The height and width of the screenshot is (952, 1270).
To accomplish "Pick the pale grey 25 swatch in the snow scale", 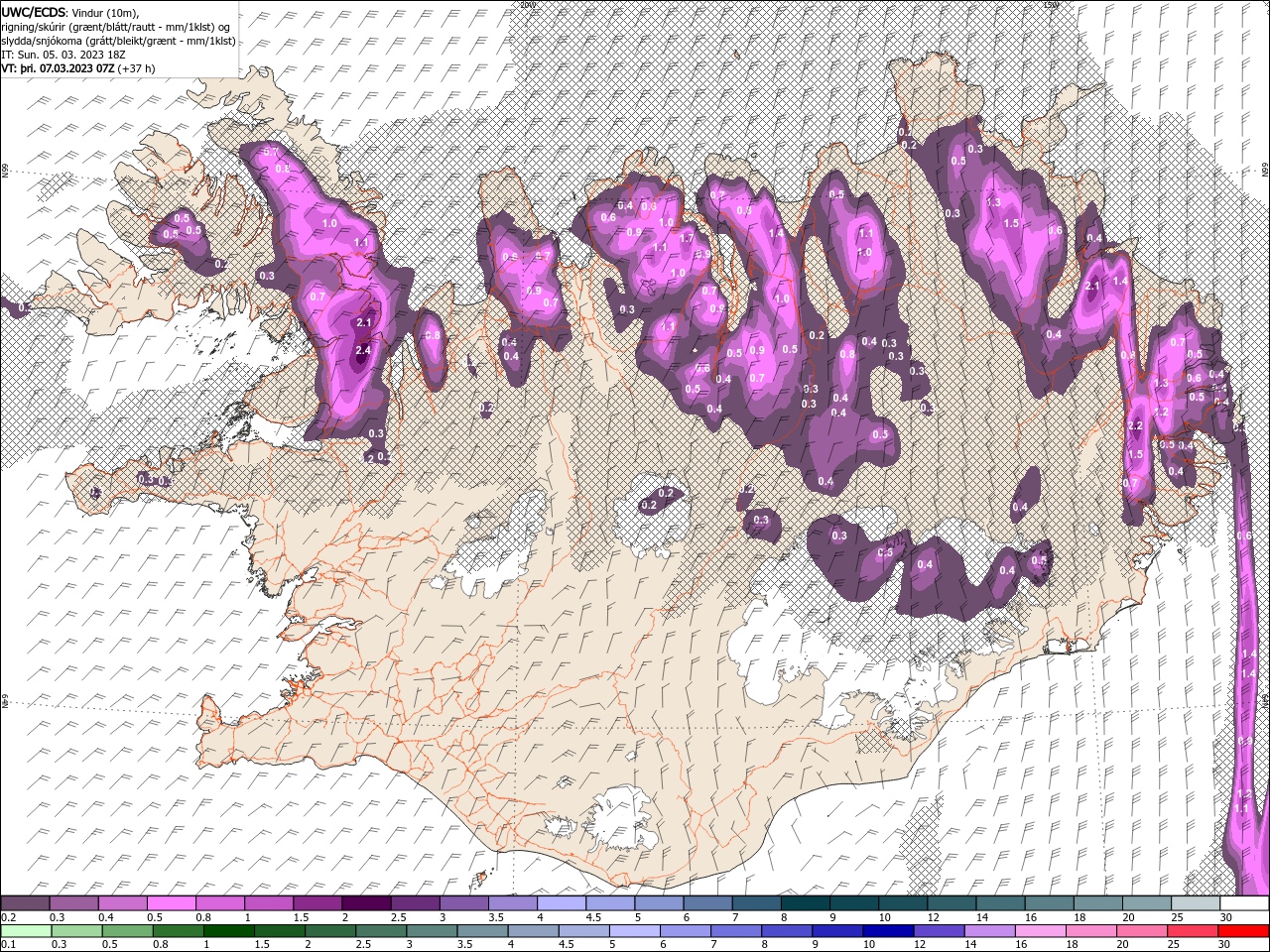I will (x=1196, y=903).
